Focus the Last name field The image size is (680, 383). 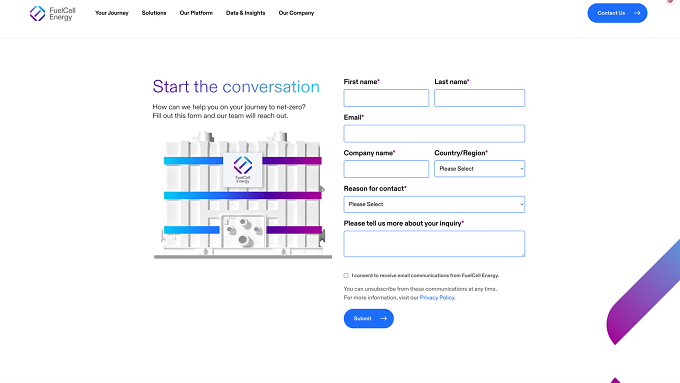tap(479, 98)
